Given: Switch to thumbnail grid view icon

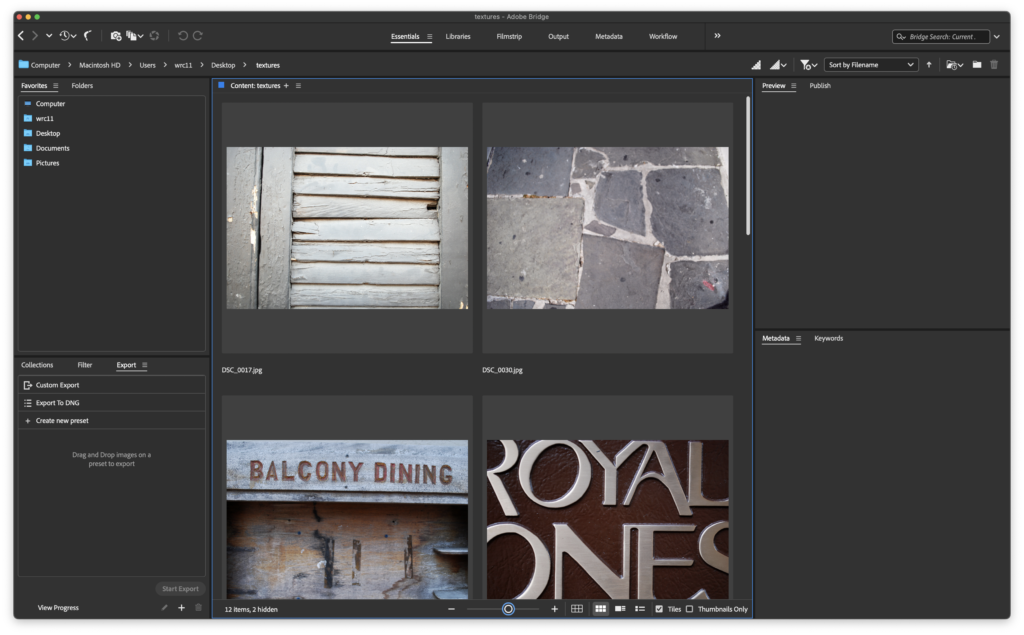Looking at the screenshot, I should 600,608.
